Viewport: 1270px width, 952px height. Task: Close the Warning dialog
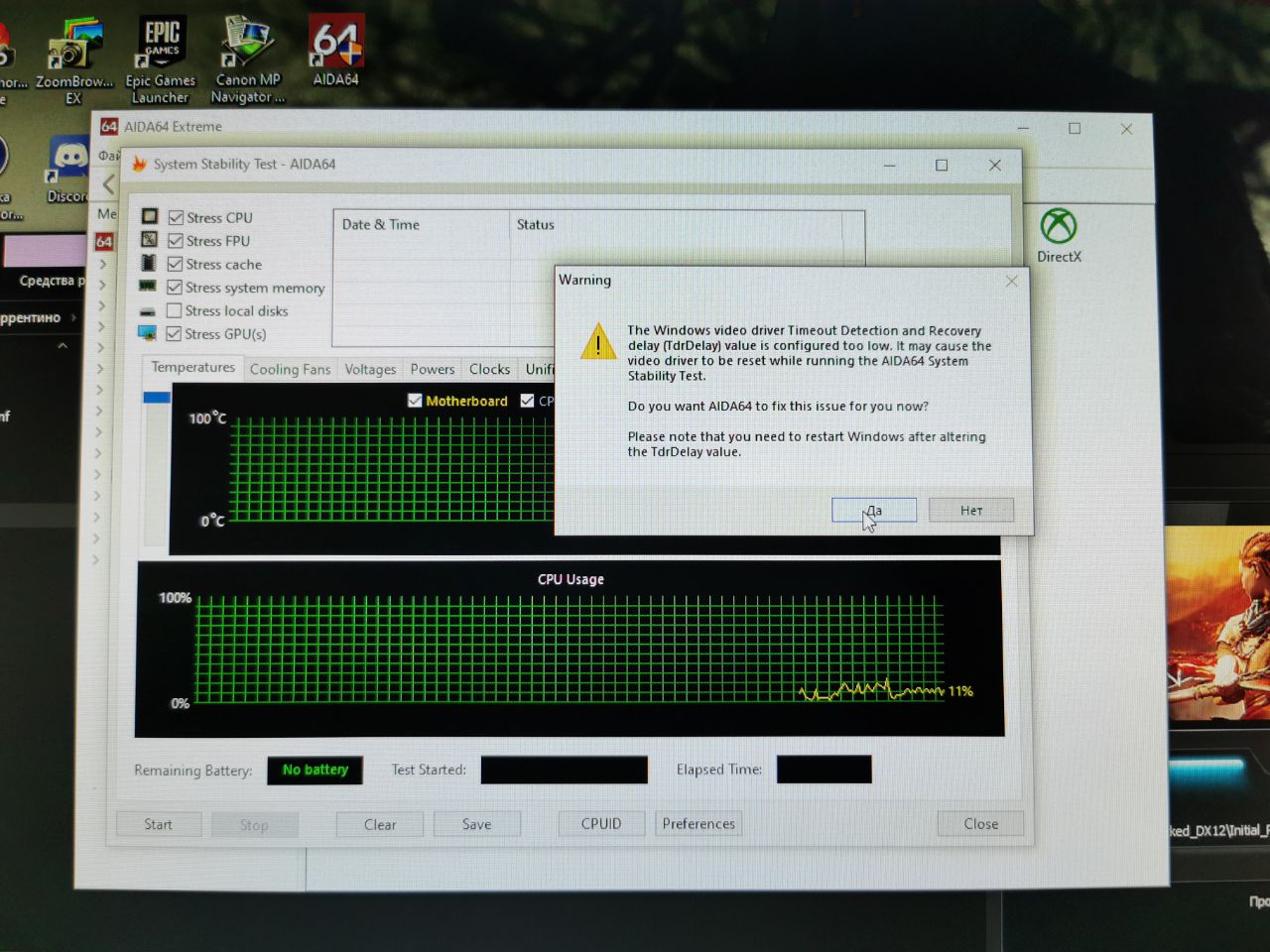[1011, 281]
